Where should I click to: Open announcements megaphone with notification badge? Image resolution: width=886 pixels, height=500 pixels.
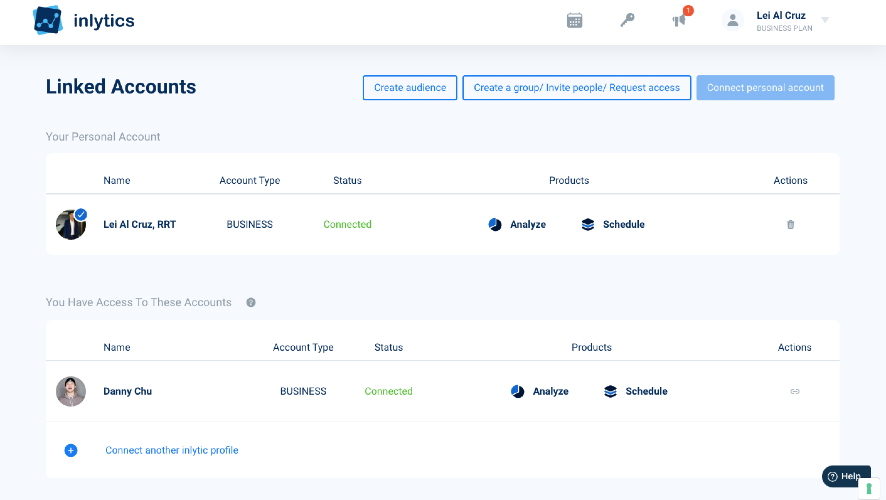point(680,20)
